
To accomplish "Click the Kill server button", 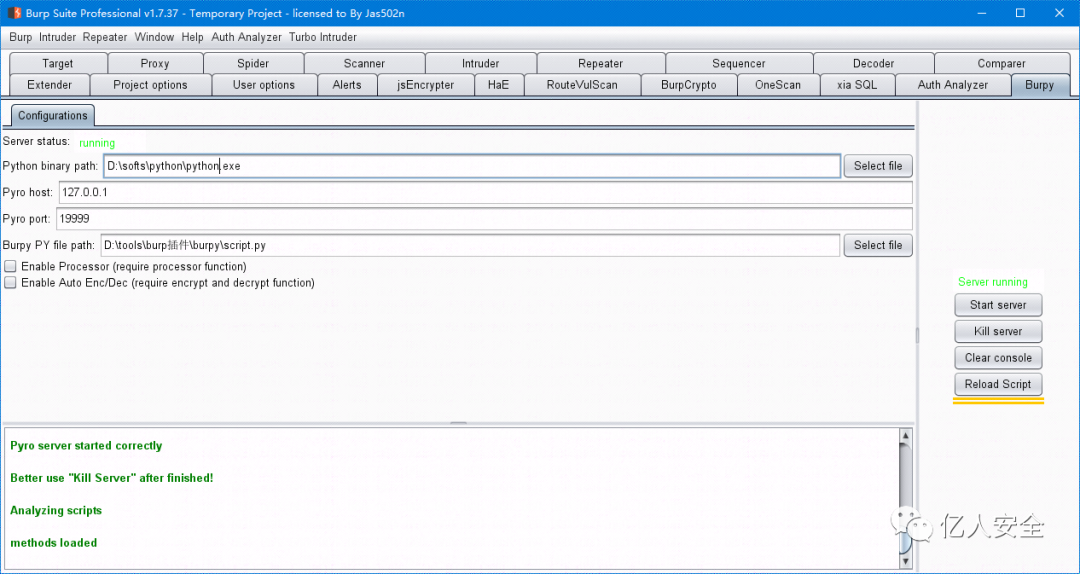I will pyautogui.click(x=998, y=331).
